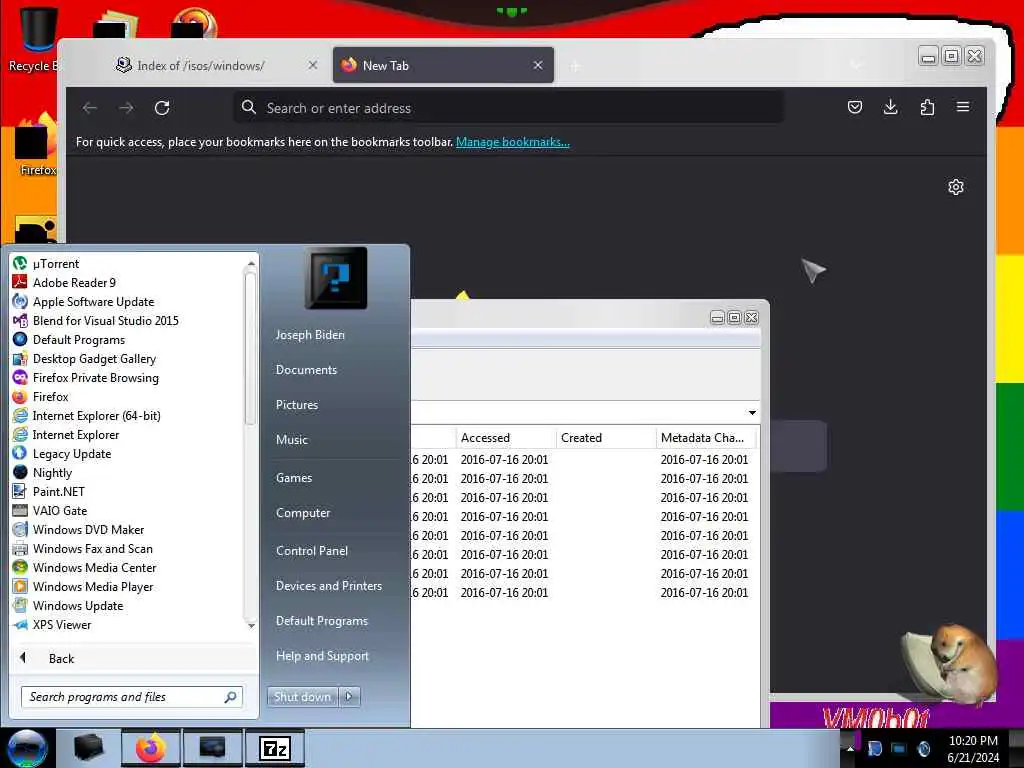Open Control Panel from Start menu
Screen dimensions: 1024x768
(x=312, y=551)
